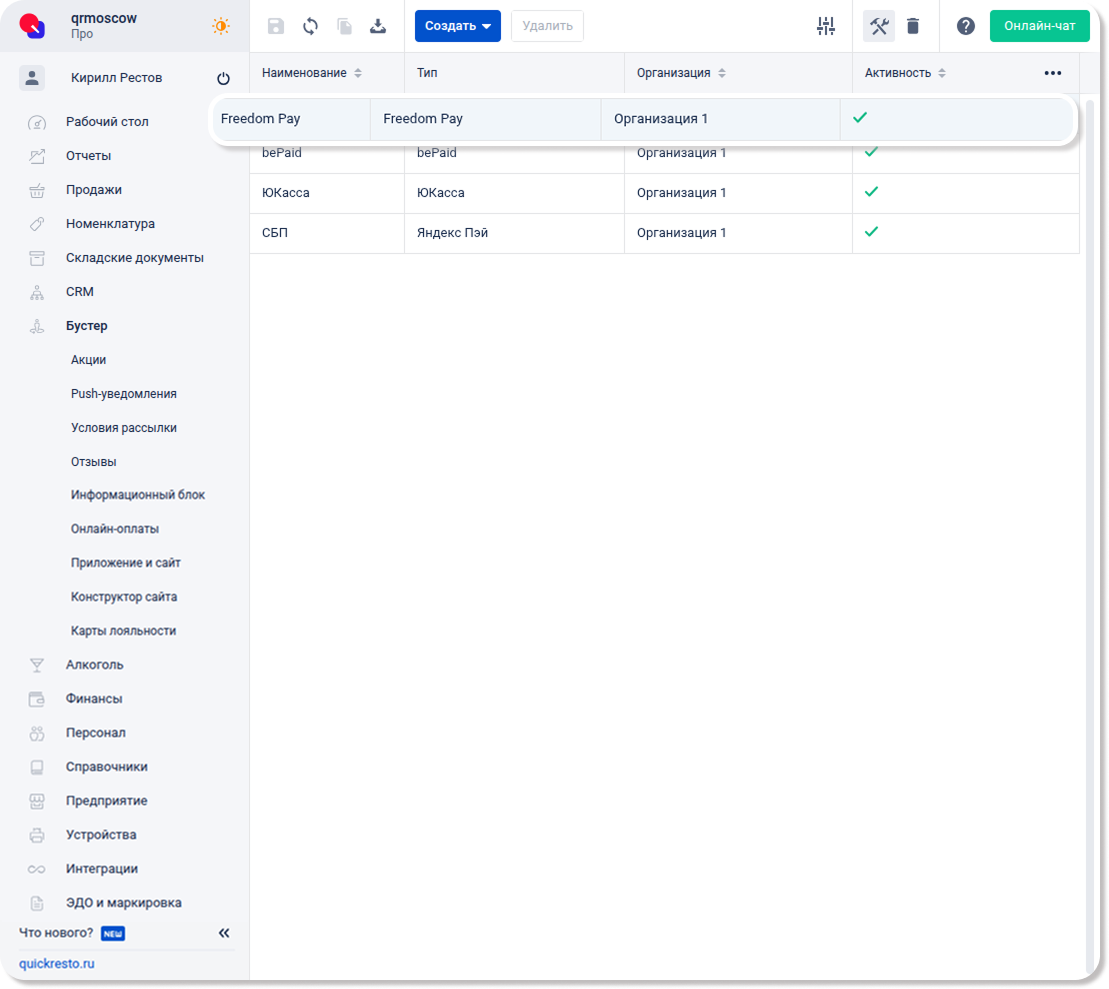Viewport: 1109px width, 989px height.
Task: Open the quickresto.ru link
Action: tap(57, 964)
